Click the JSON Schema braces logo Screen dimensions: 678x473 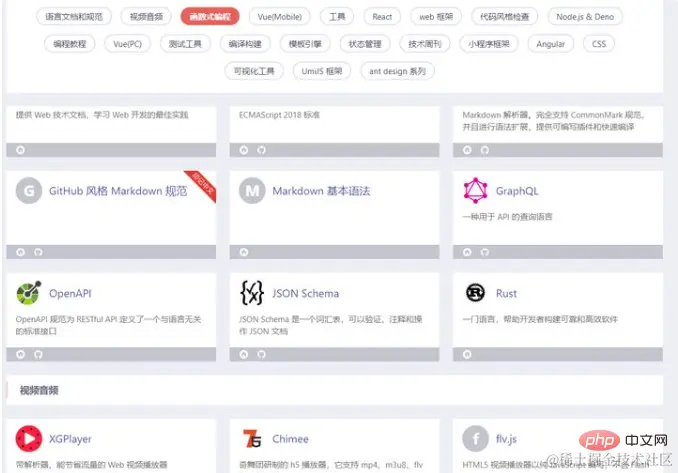tap(252, 293)
